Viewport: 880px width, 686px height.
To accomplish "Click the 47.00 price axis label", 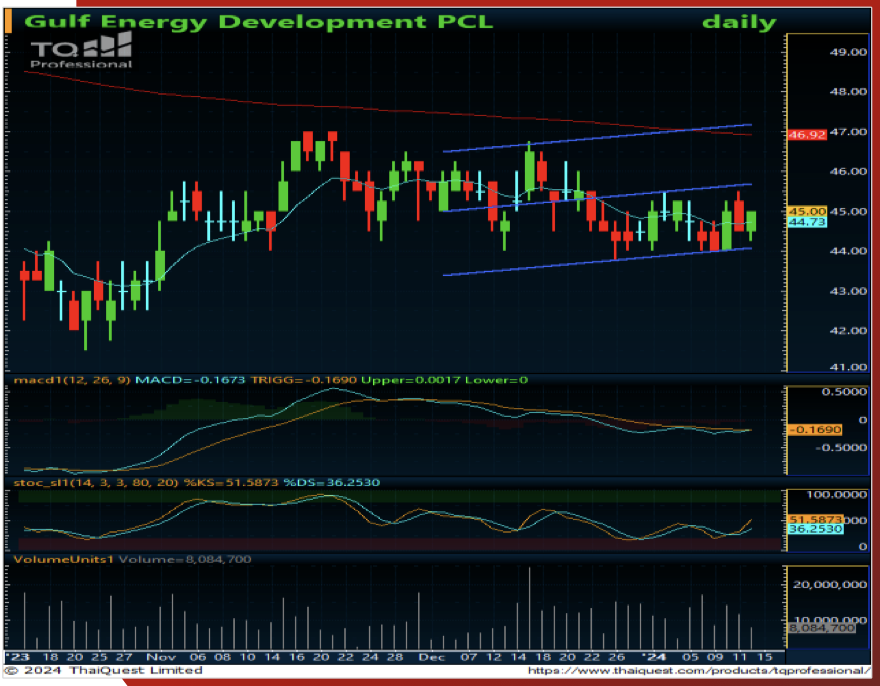I will click(848, 132).
